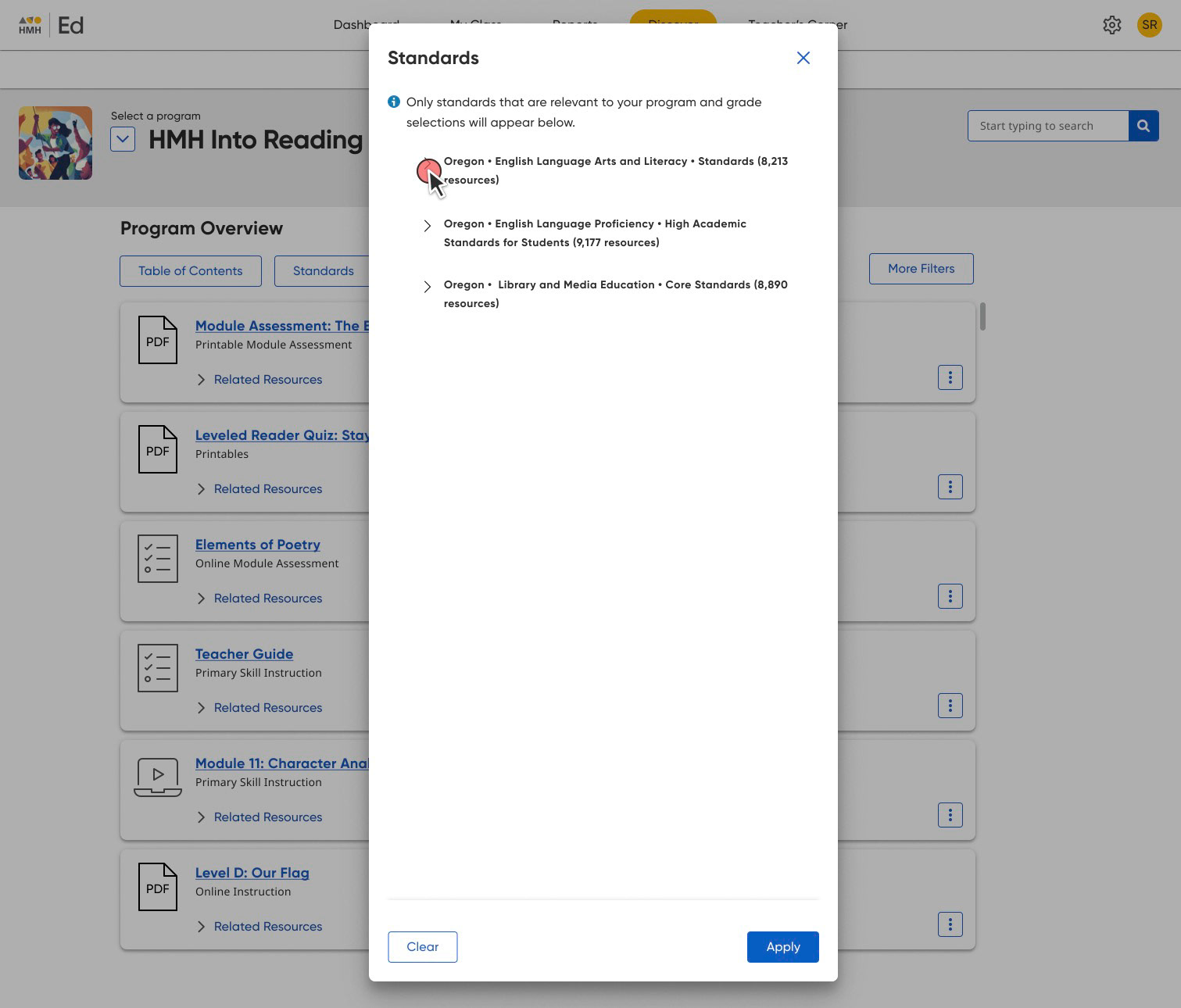This screenshot has width=1181, height=1008.
Task: Apply the selected standards
Action: tap(782, 946)
